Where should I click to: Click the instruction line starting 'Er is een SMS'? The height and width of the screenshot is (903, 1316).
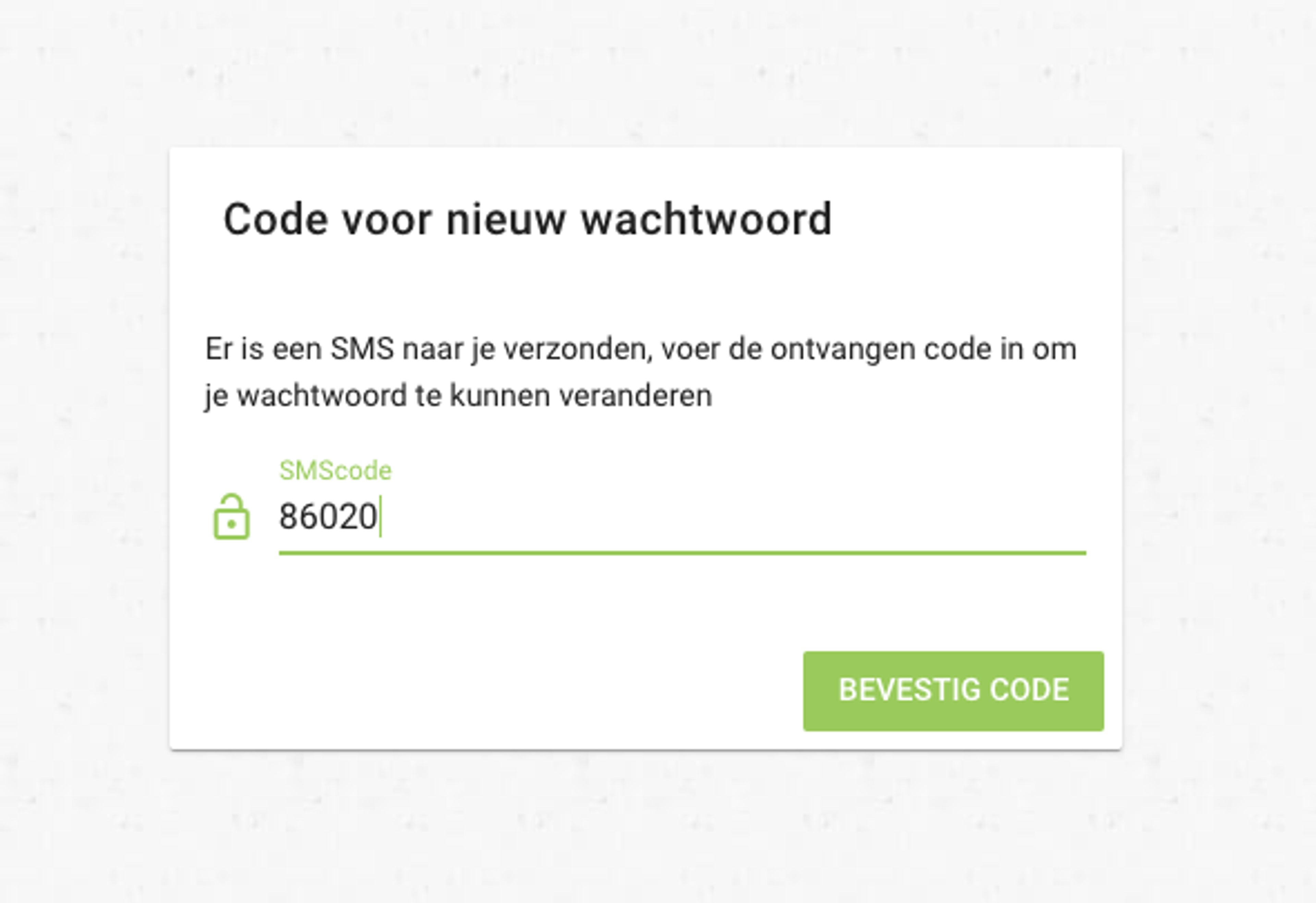coord(641,349)
